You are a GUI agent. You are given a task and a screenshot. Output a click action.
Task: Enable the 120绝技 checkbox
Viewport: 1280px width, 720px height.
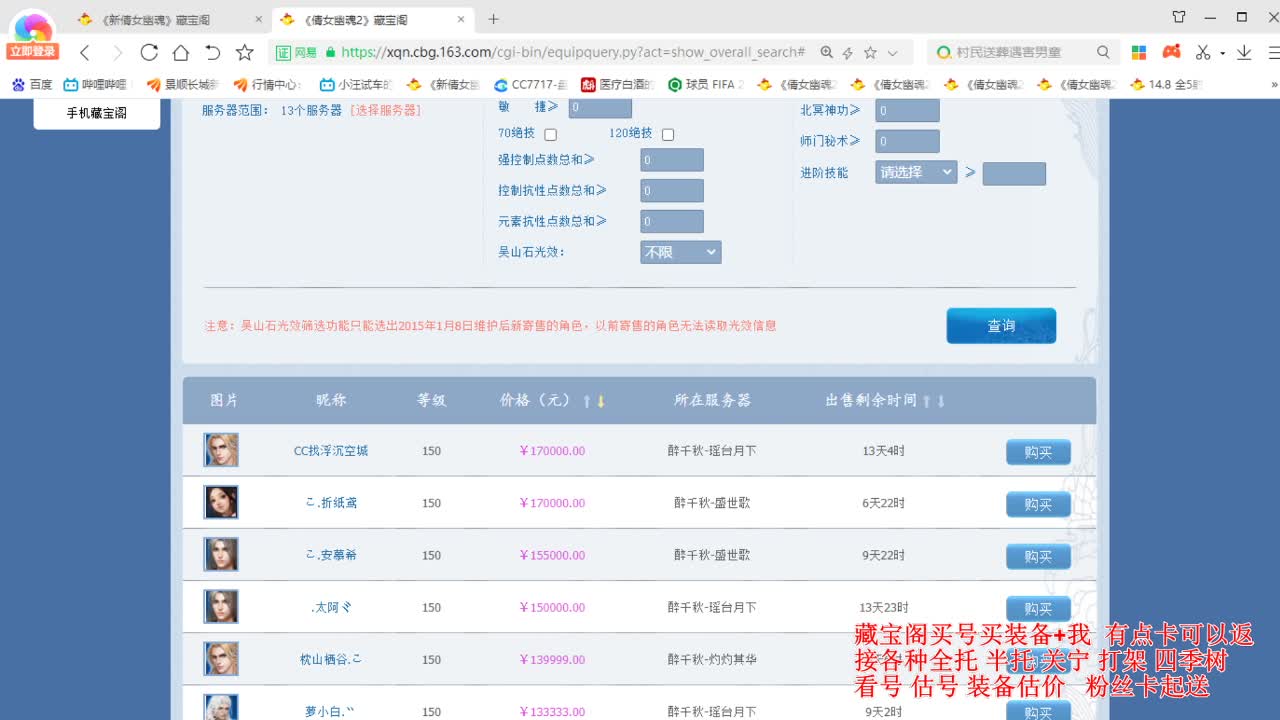coord(667,132)
